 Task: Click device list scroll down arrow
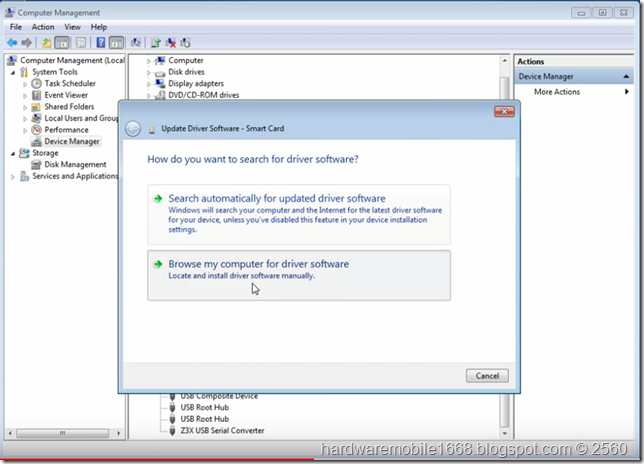(x=504, y=433)
